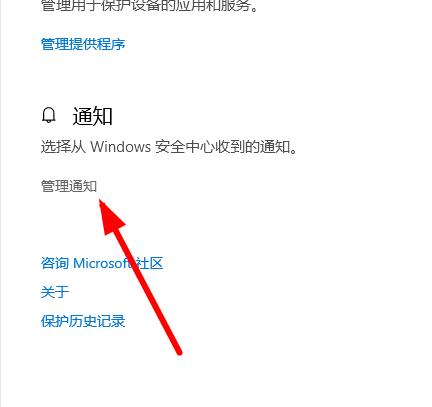
Task: View protection history via 保护历史记录
Action: 83,321
